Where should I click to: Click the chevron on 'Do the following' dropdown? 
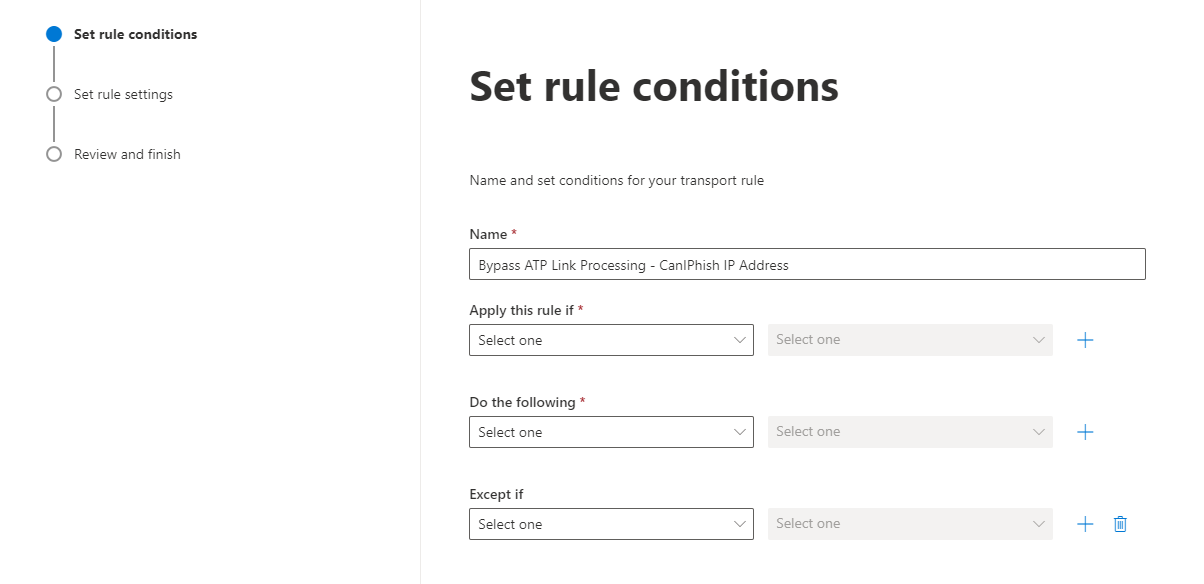tap(740, 432)
